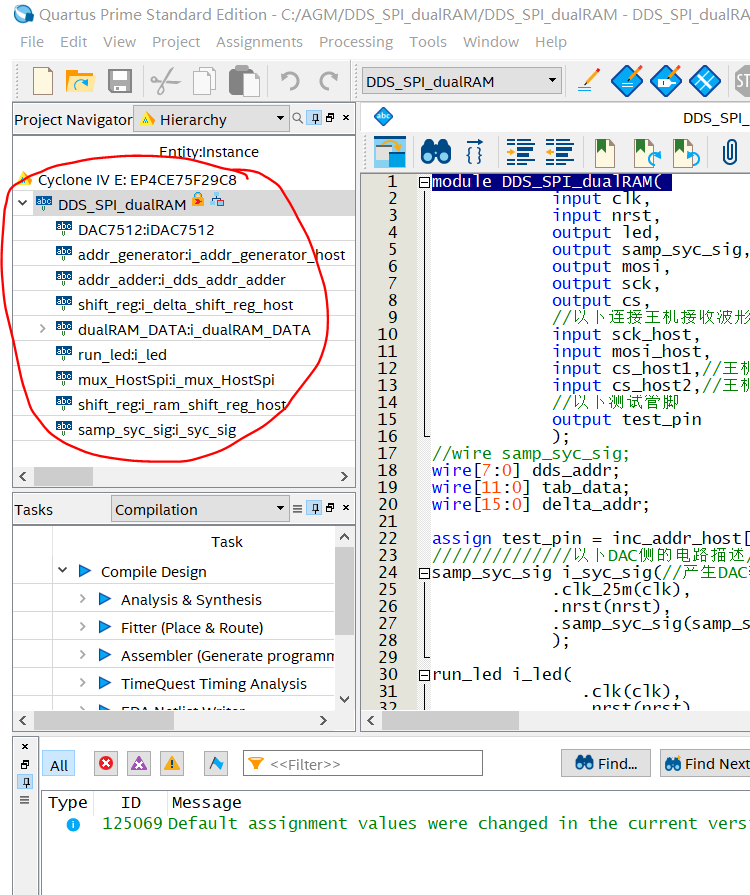Image resolution: width=750 pixels, height=895 pixels.
Task: Pin the Project Navigator panel
Action: click(x=315, y=118)
